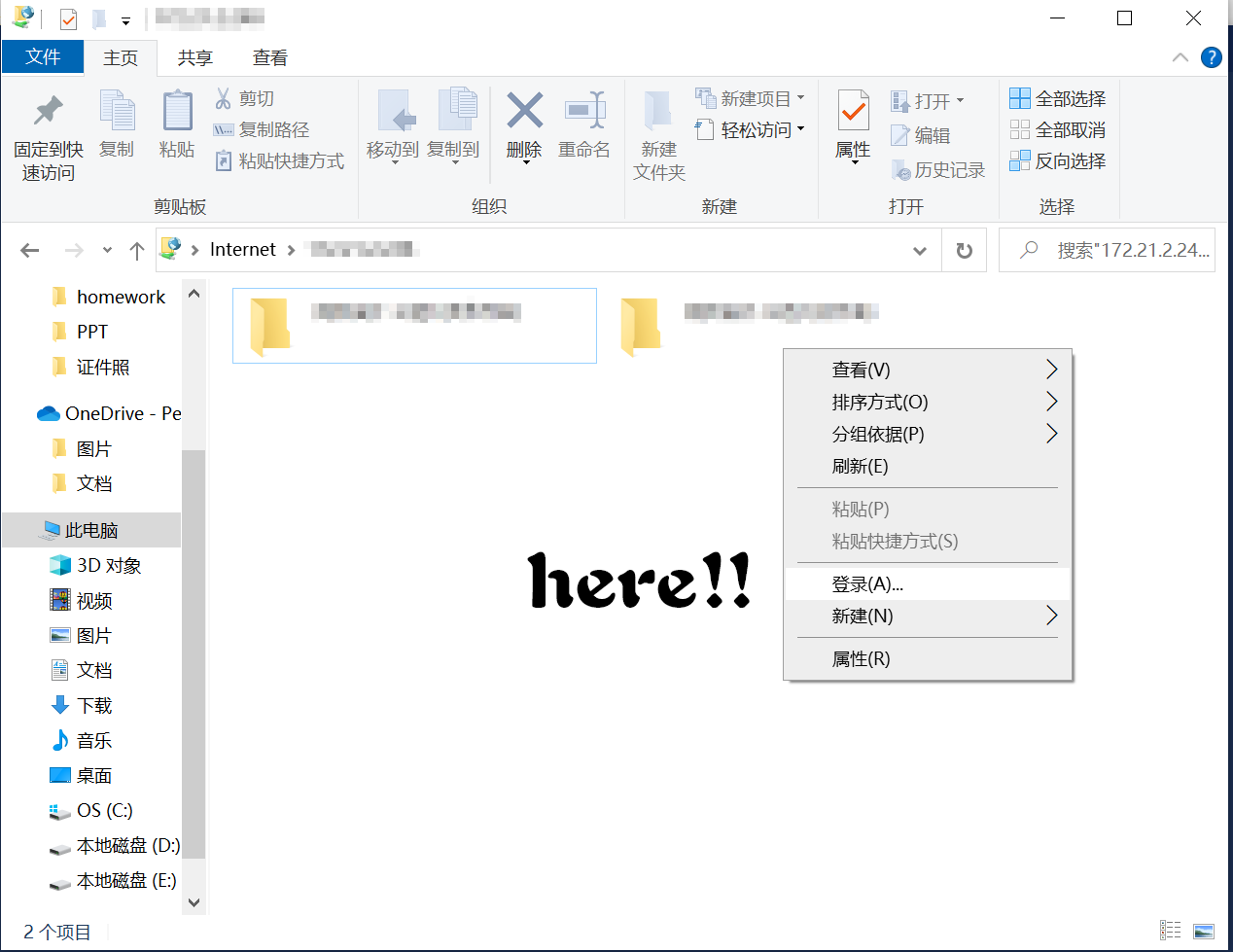Open 3D 对象 in navigation pane
1233x952 pixels.
point(96,565)
